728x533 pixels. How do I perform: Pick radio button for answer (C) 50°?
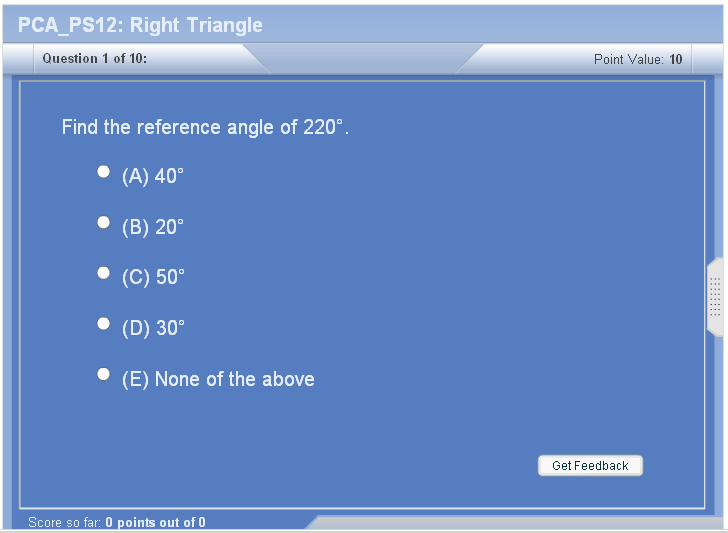(x=104, y=273)
